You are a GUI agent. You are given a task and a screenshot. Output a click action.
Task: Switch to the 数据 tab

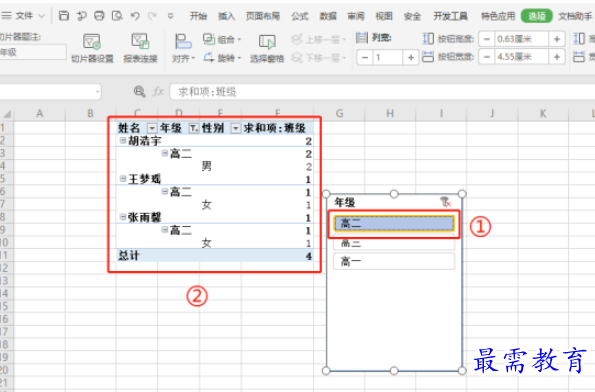coord(328,16)
